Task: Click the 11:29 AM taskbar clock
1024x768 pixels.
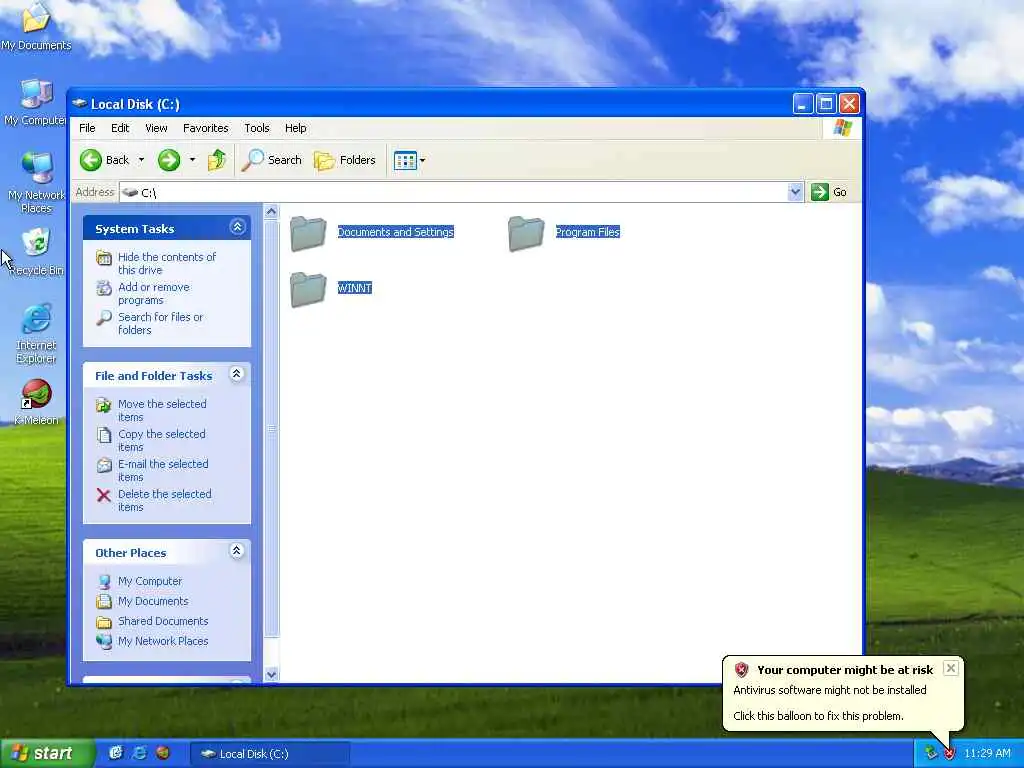Action: point(987,754)
